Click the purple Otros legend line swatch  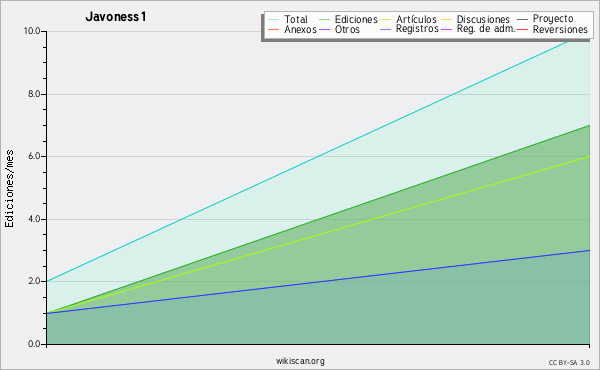(x=324, y=29)
